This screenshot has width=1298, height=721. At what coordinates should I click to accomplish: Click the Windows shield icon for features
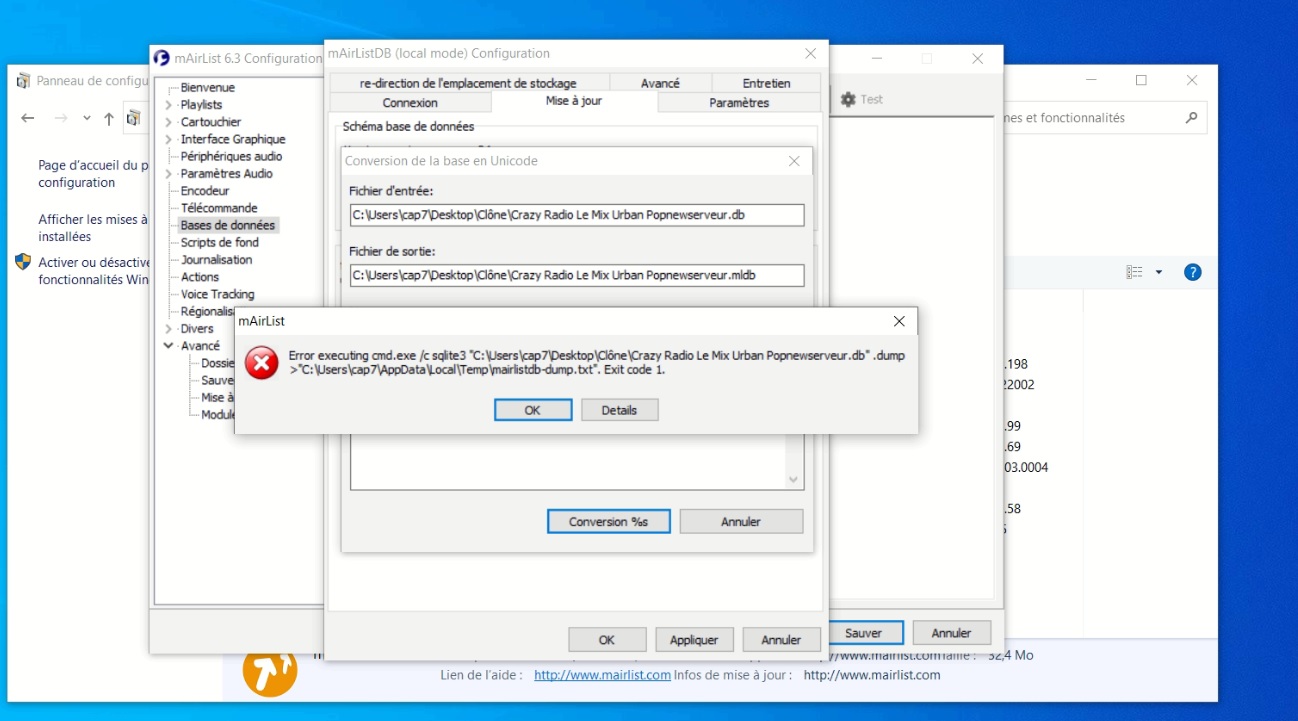point(23,262)
